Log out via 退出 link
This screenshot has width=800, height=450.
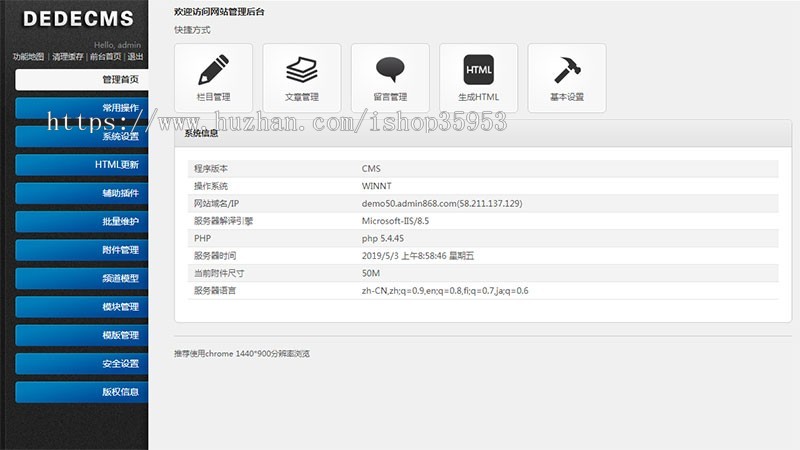pos(135,57)
